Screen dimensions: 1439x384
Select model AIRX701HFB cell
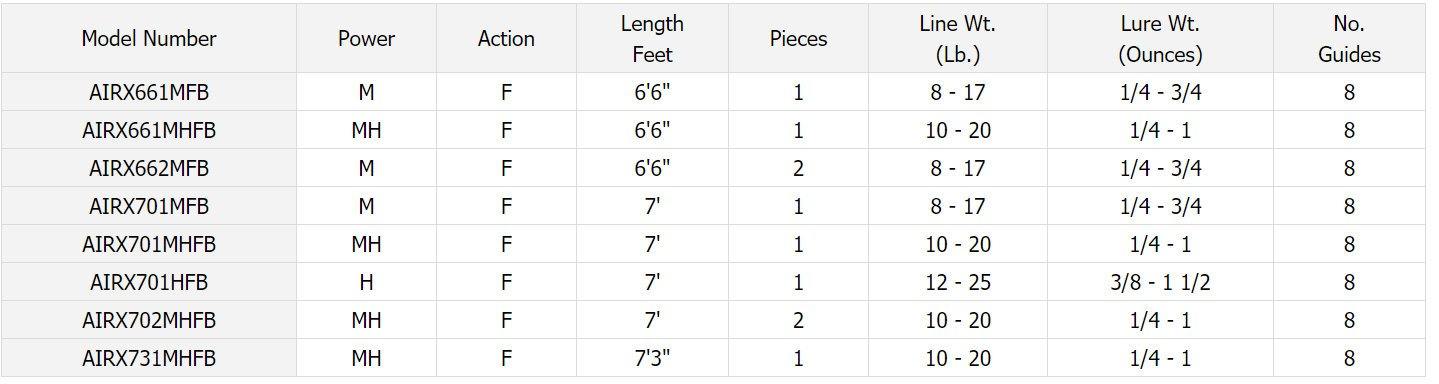click(149, 282)
